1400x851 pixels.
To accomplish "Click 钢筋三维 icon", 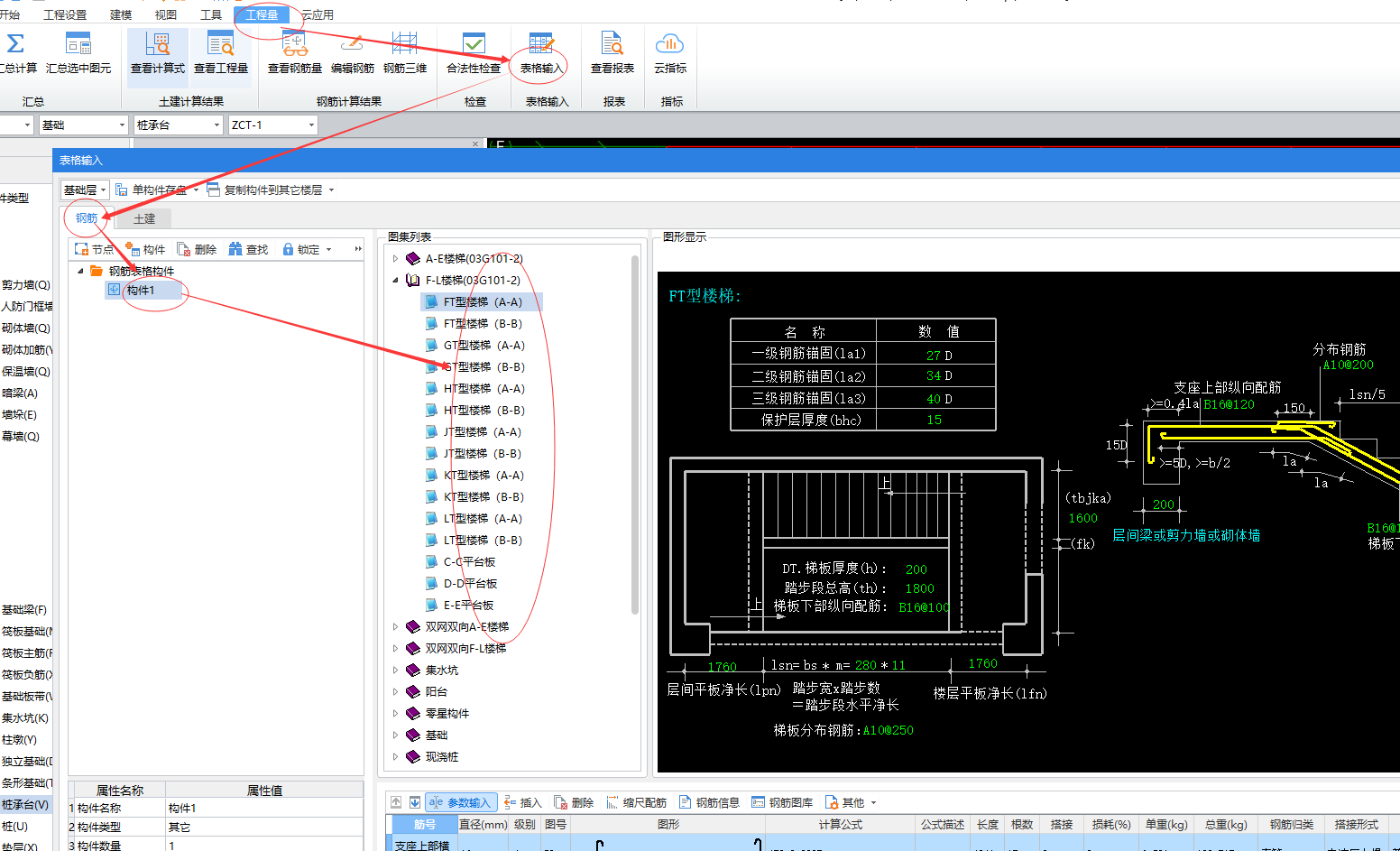I will (x=405, y=43).
